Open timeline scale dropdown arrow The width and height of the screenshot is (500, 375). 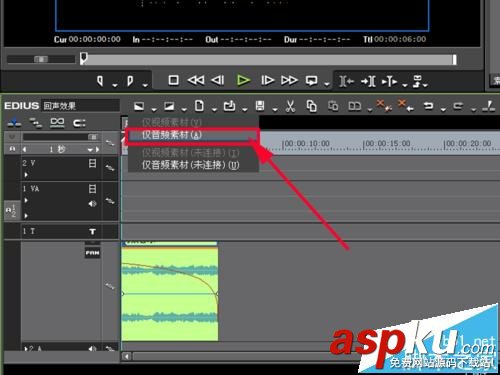(x=90, y=150)
